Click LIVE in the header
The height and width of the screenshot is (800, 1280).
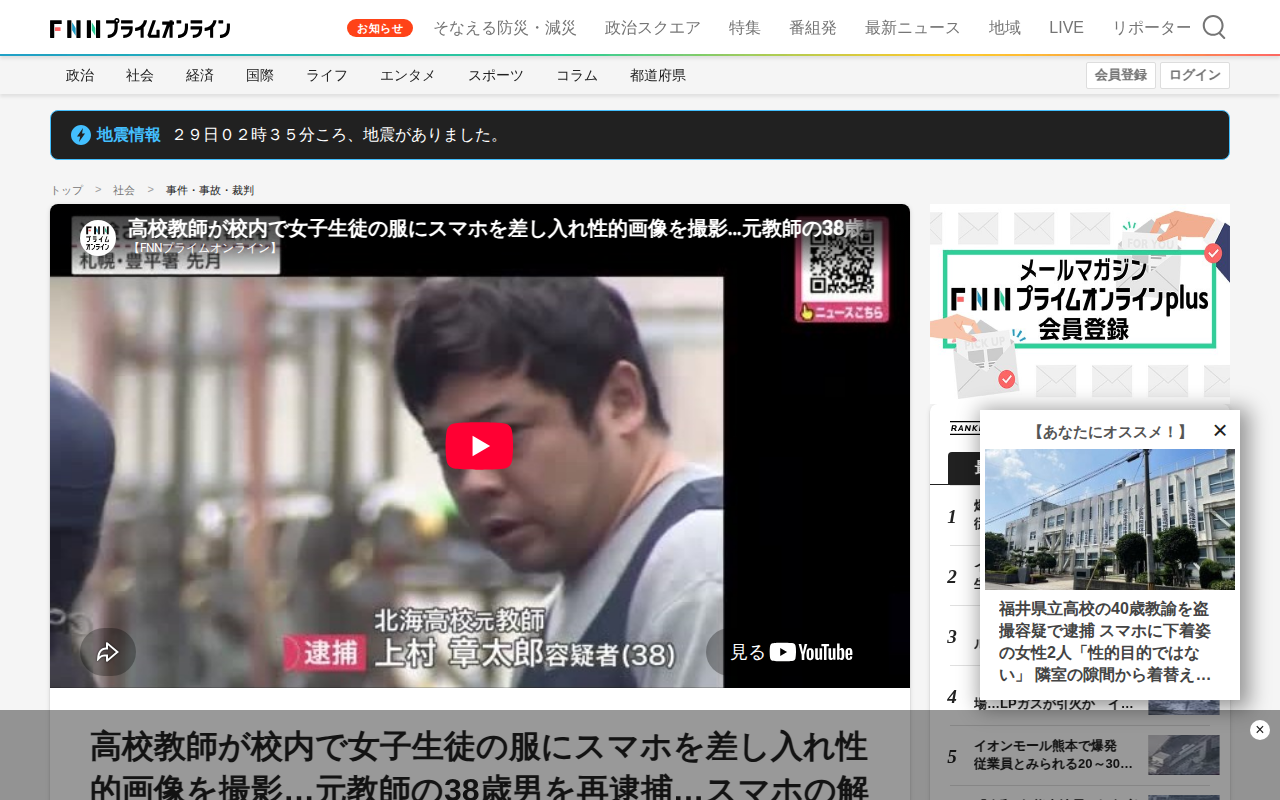click(x=1066, y=28)
